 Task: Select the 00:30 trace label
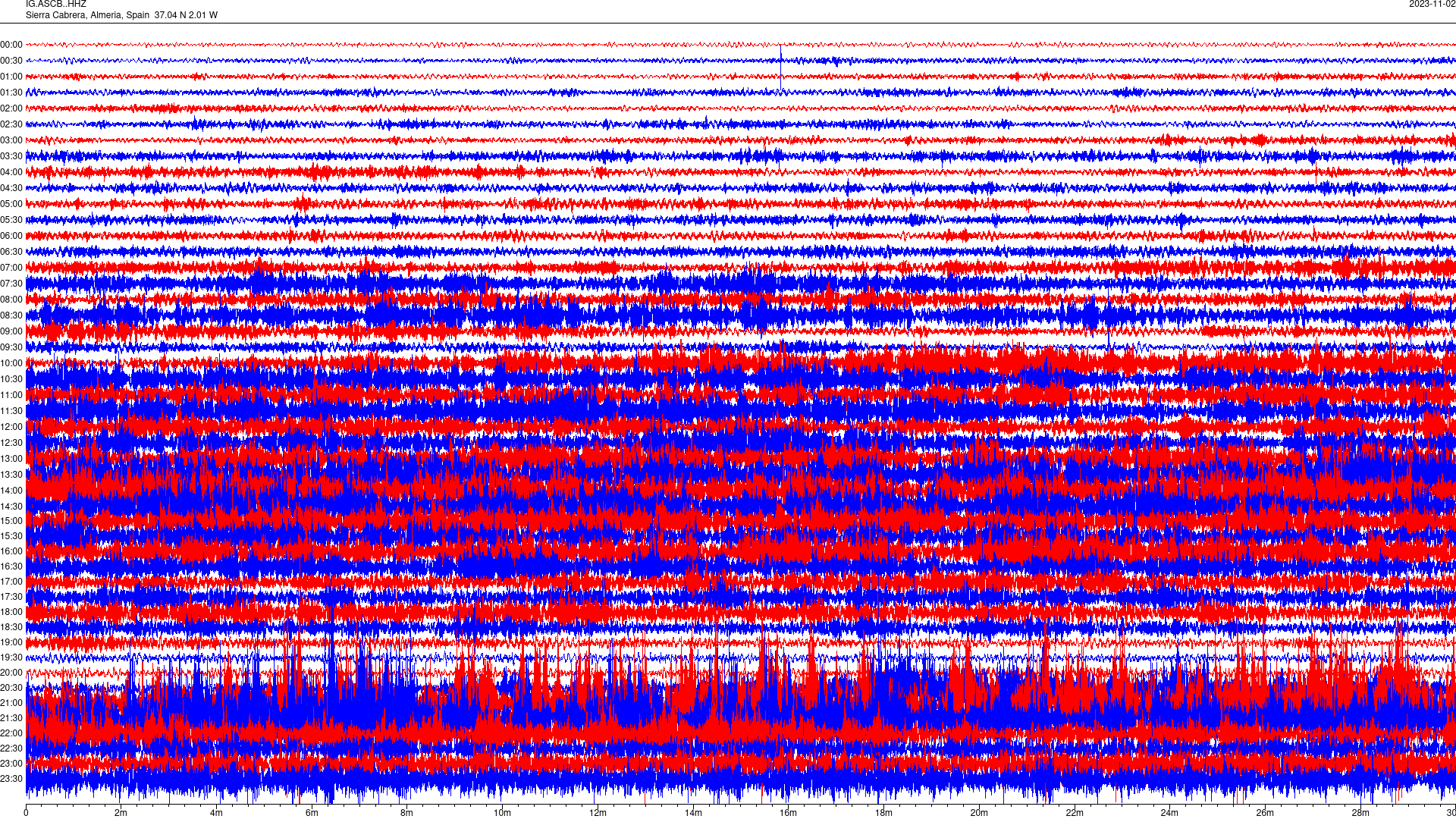click(x=11, y=61)
